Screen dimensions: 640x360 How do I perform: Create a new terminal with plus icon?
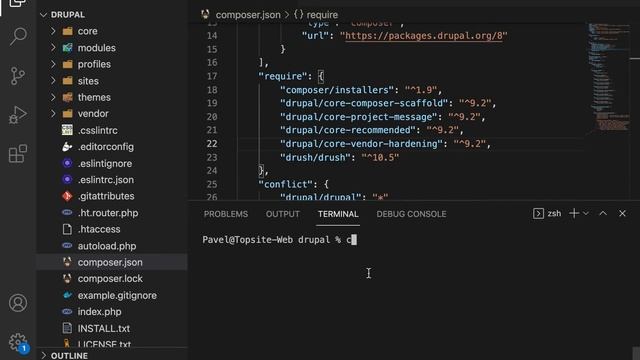point(574,213)
